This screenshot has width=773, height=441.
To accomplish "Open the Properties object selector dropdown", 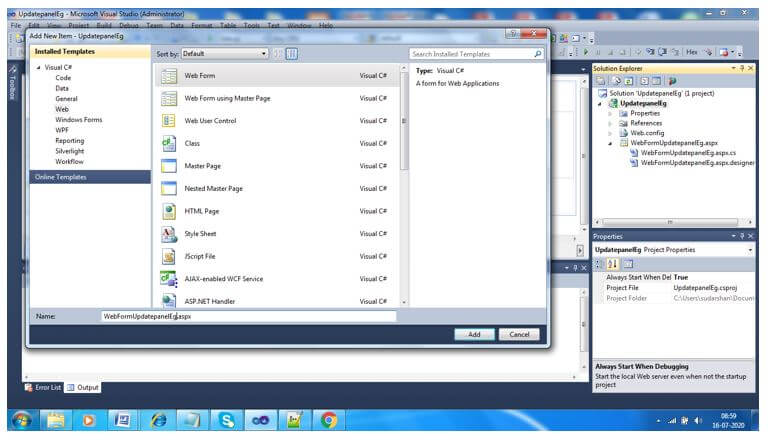I will (750, 250).
